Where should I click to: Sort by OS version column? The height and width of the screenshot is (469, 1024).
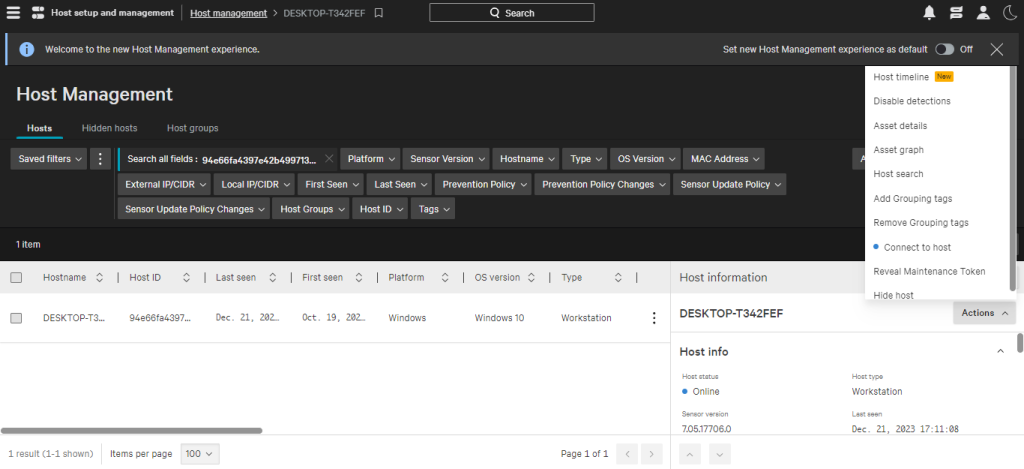[531, 278]
